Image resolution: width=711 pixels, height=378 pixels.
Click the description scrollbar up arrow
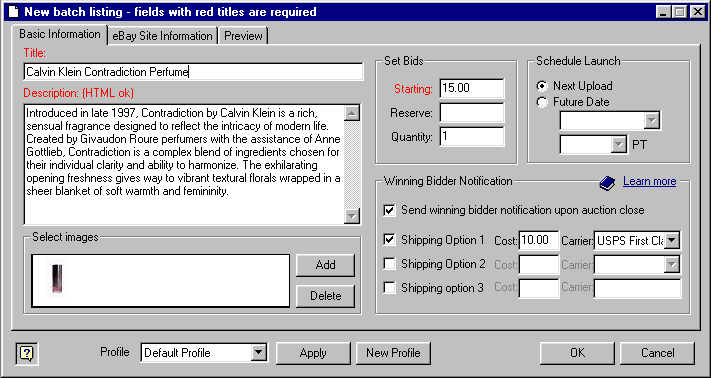[x=352, y=113]
